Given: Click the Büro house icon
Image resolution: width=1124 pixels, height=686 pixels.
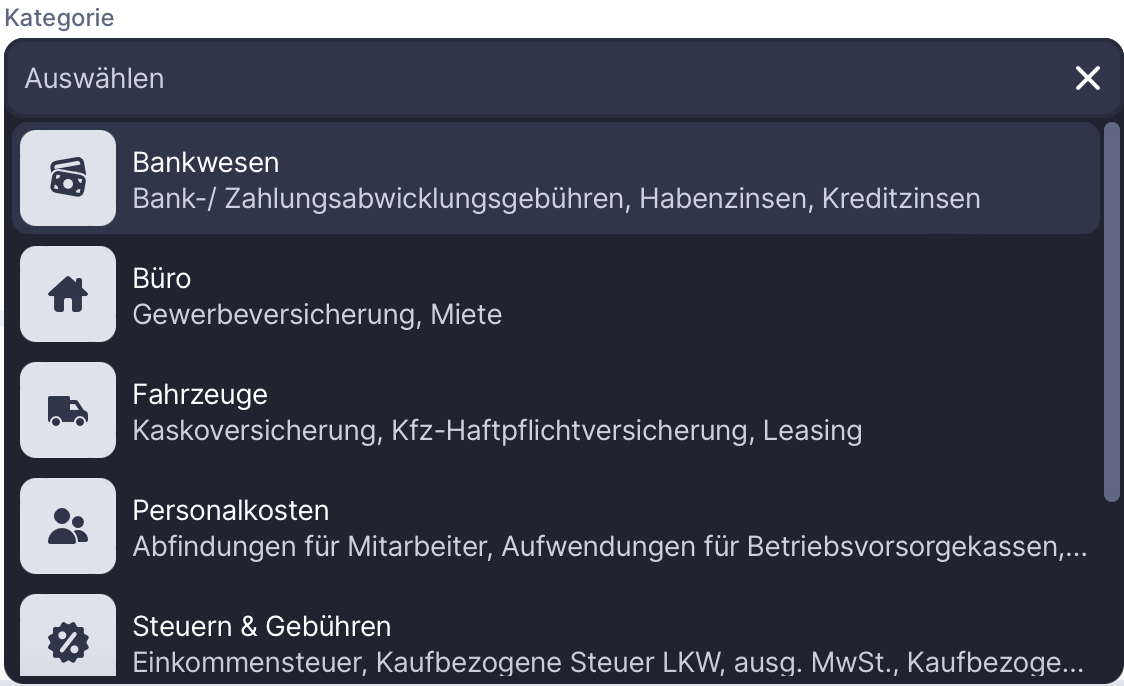Looking at the screenshot, I should pyautogui.click(x=68, y=294).
